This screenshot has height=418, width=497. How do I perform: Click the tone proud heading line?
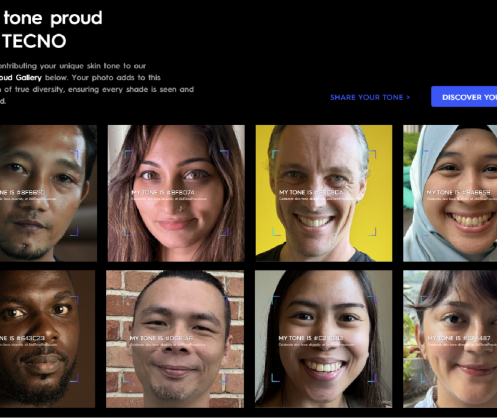pos(53,18)
